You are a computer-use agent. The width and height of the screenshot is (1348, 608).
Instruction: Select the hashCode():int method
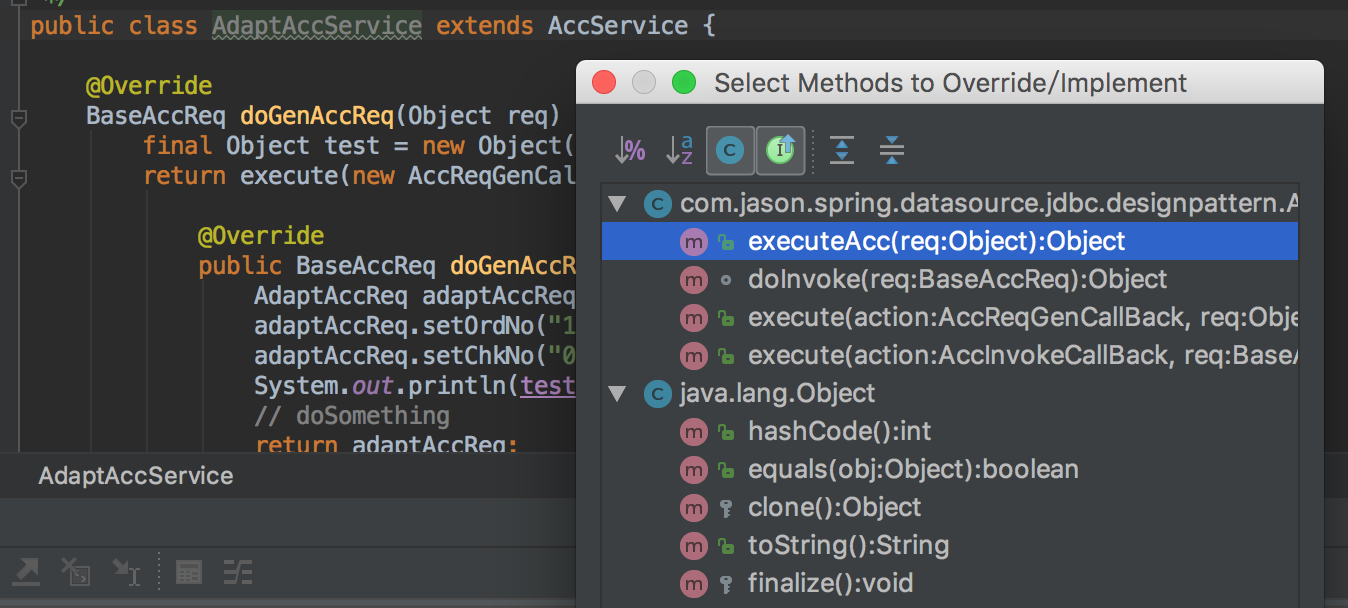[839, 432]
